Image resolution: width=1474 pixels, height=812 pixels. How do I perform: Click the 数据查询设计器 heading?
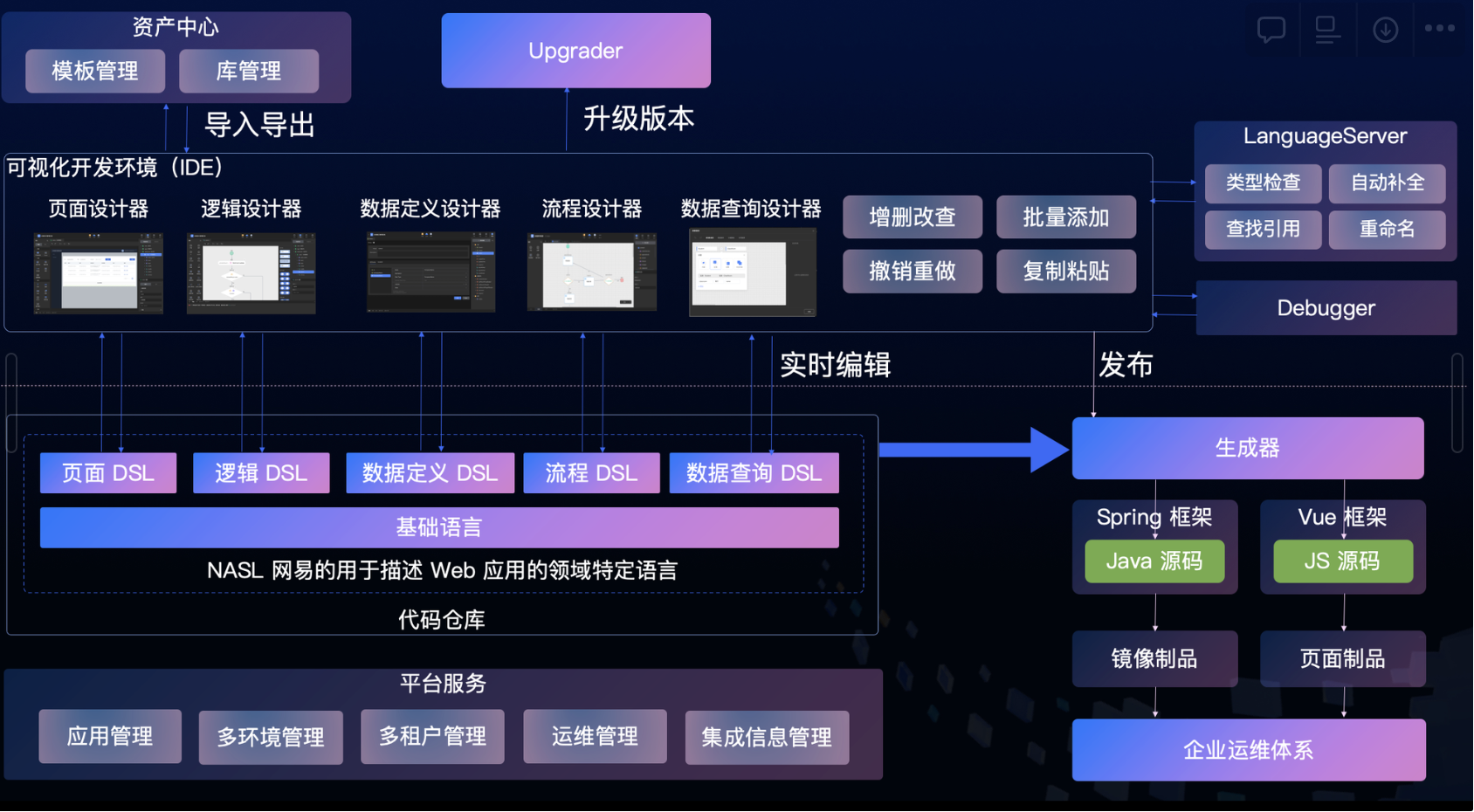[751, 209]
